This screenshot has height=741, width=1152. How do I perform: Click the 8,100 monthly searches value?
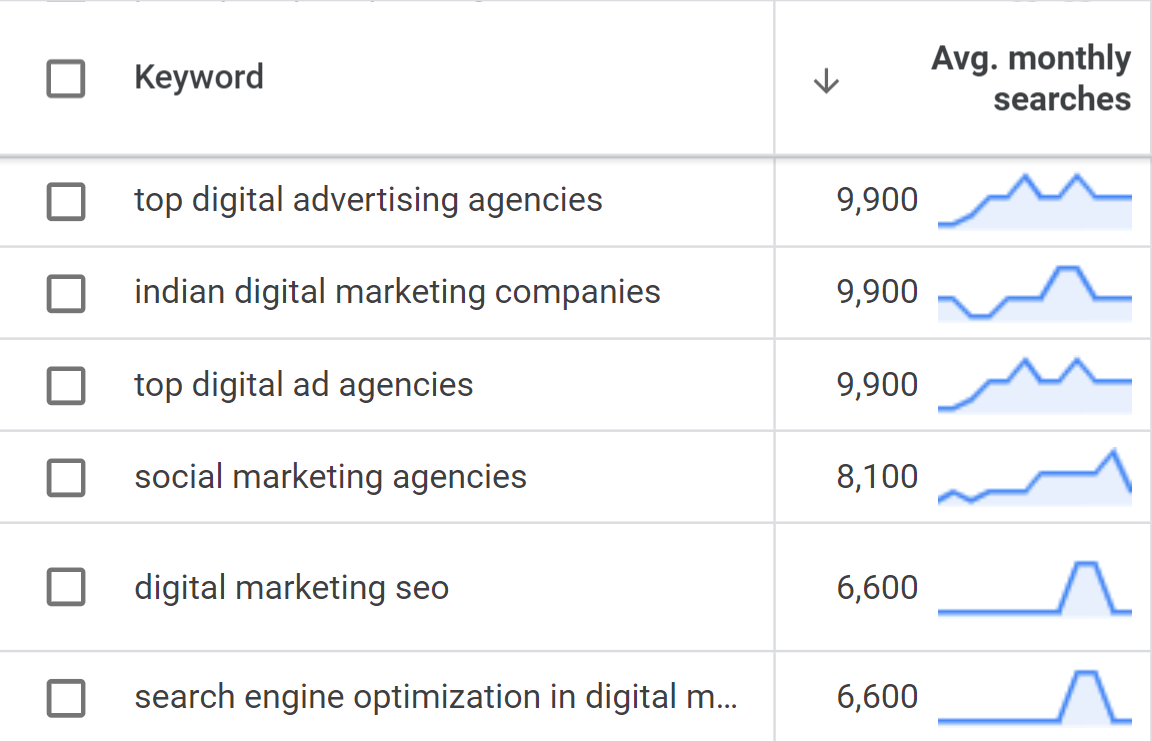pos(877,477)
